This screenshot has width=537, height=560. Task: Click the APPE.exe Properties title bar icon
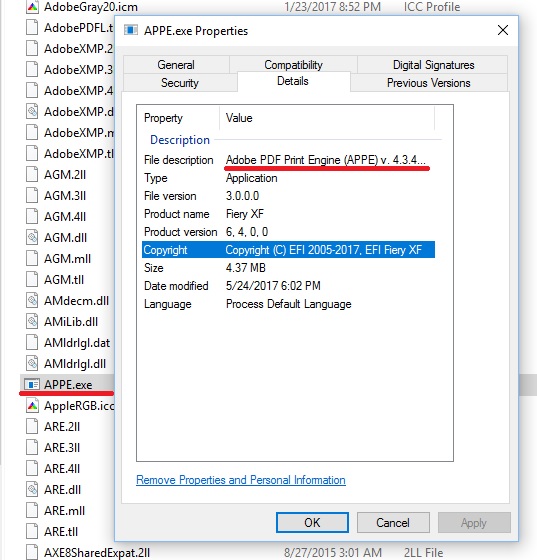[x=131, y=30]
